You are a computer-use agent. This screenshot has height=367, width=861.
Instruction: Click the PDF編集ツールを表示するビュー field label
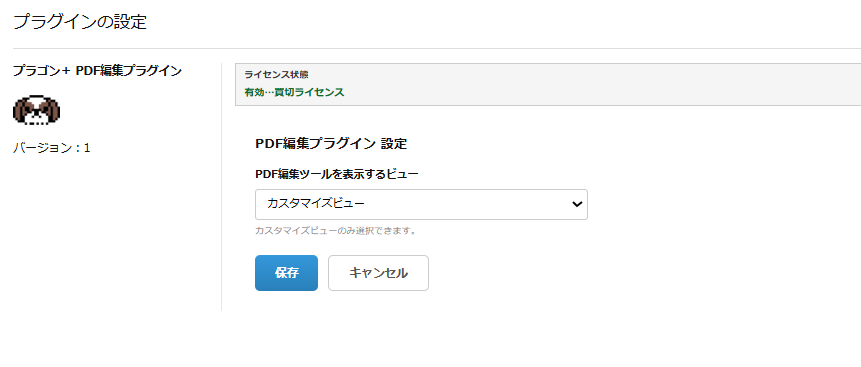[x=337, y=174]
